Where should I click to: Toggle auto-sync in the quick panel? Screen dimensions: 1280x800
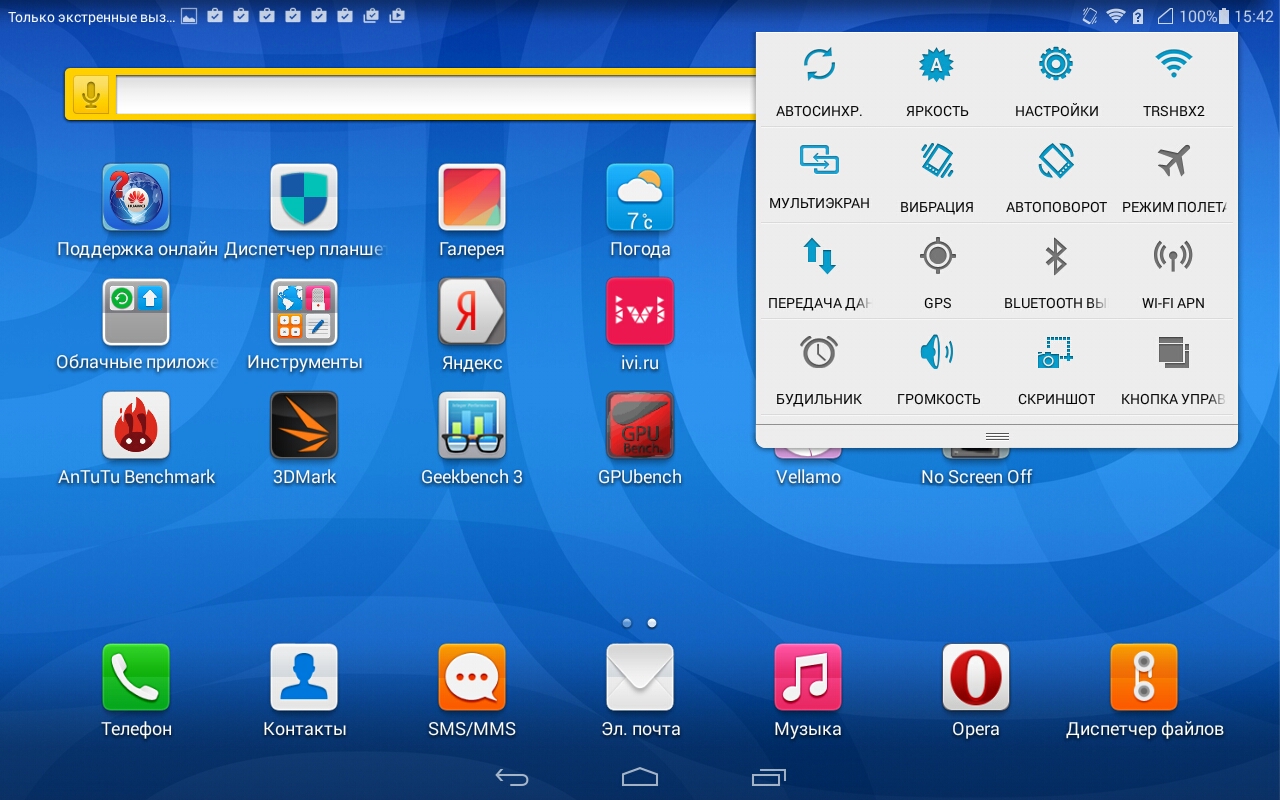819,80
